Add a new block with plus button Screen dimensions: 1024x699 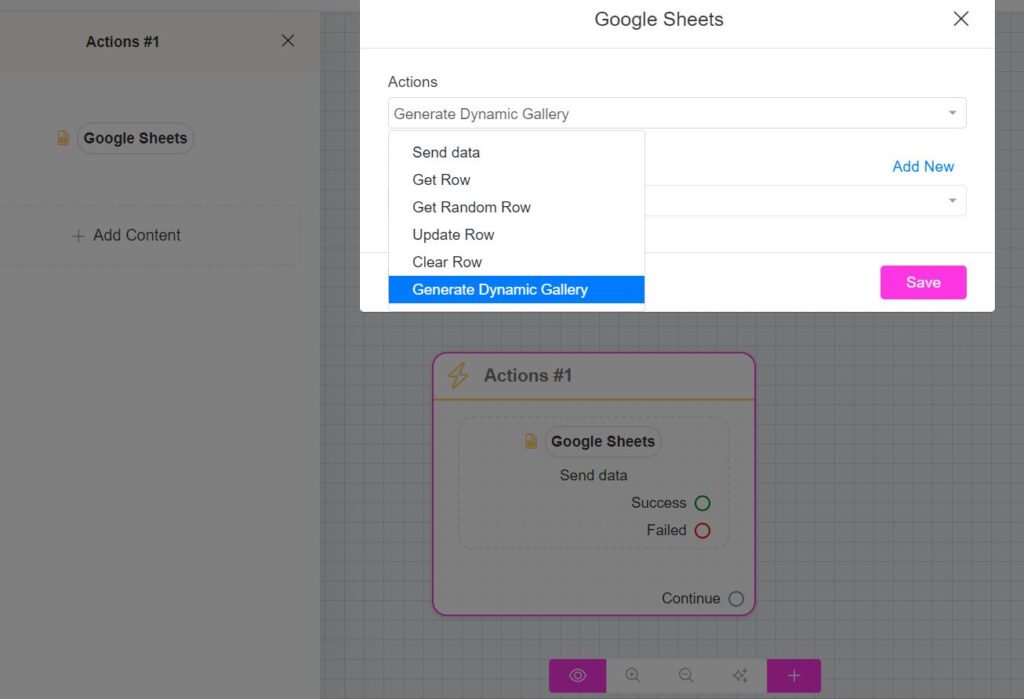(793, 675)
